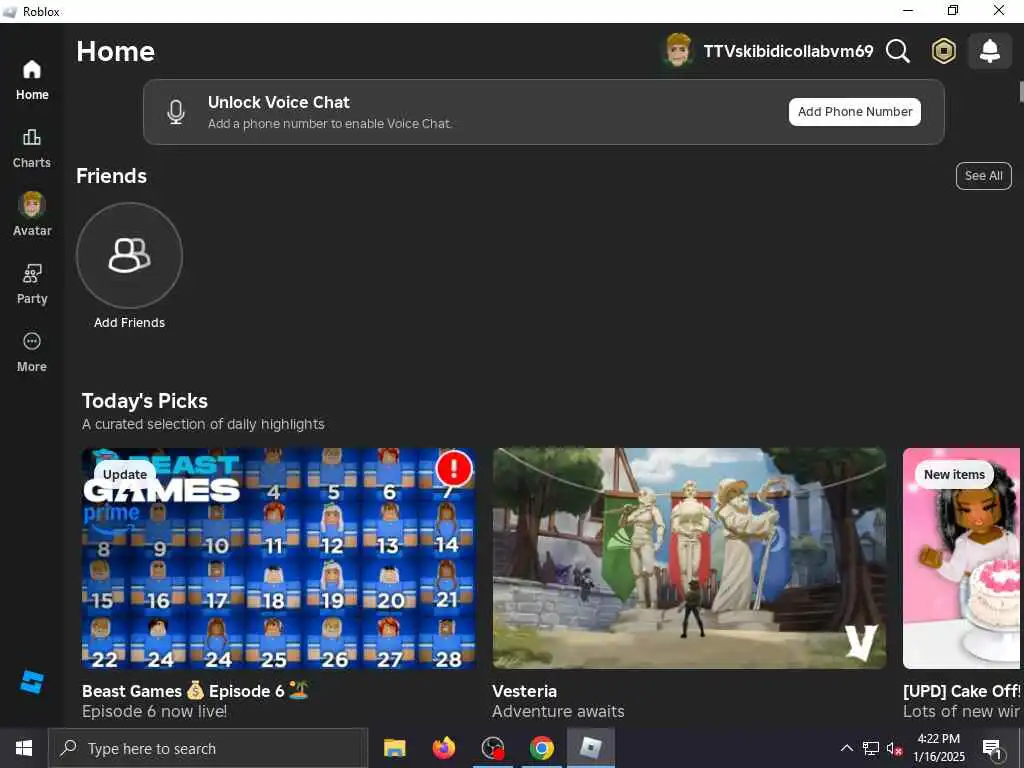Open the Beast Games thumbnail
This screenshot has height=768, width=1024.
click(278, 558)
